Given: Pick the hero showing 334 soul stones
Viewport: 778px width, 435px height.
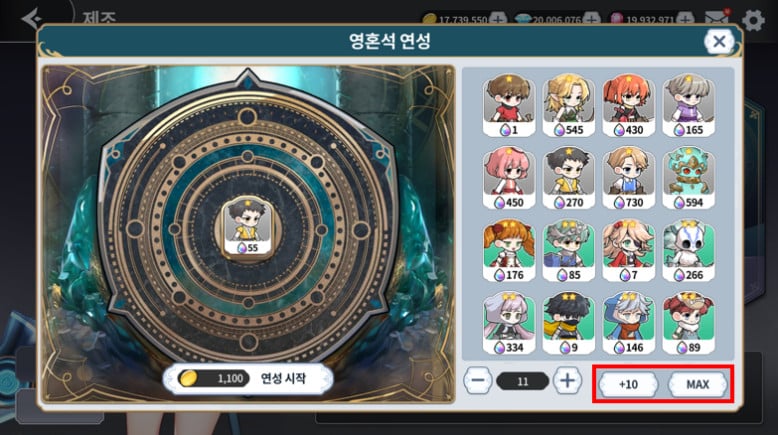Looking at the screenshot, I should [509, 323].
